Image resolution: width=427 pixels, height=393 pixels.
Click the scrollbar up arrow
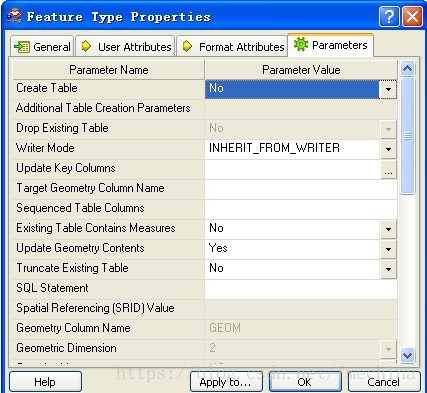[407, 69]
